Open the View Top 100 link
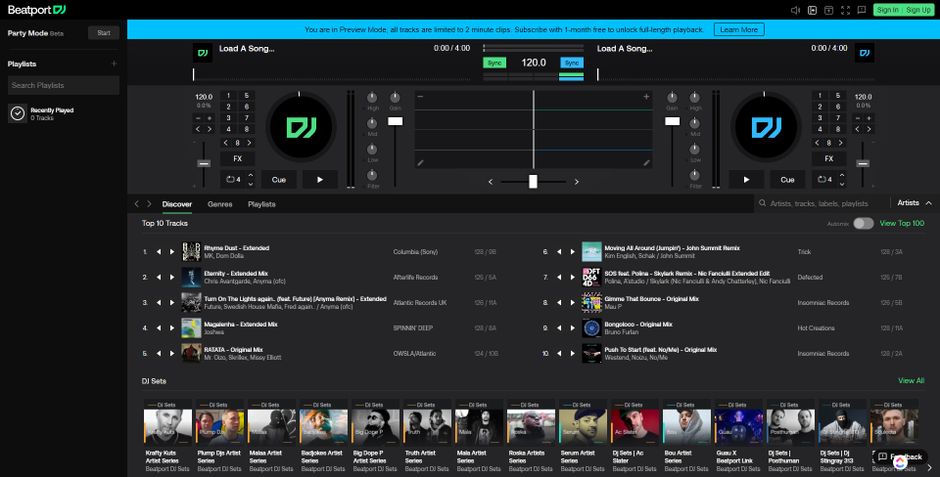Screen dimensions: 940x477 click(902, 223)
